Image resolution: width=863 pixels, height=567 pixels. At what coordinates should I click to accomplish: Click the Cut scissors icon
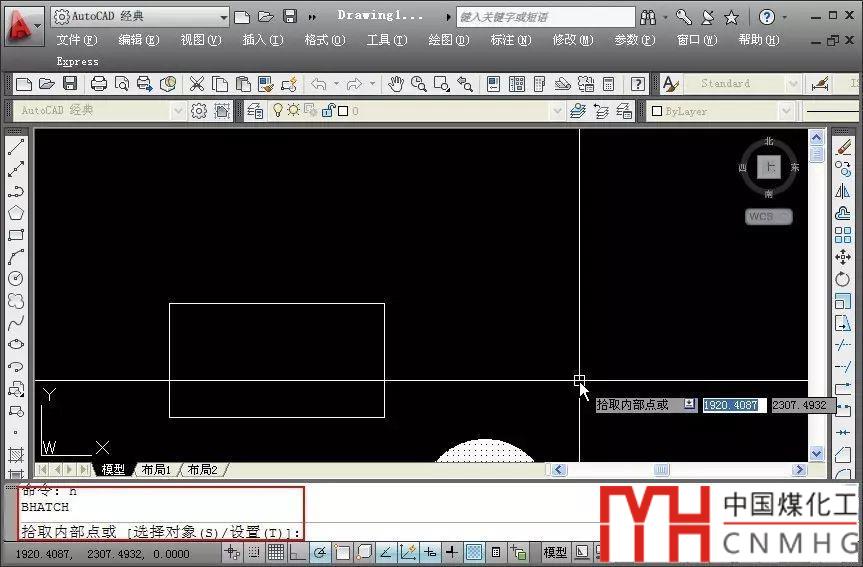197,84
